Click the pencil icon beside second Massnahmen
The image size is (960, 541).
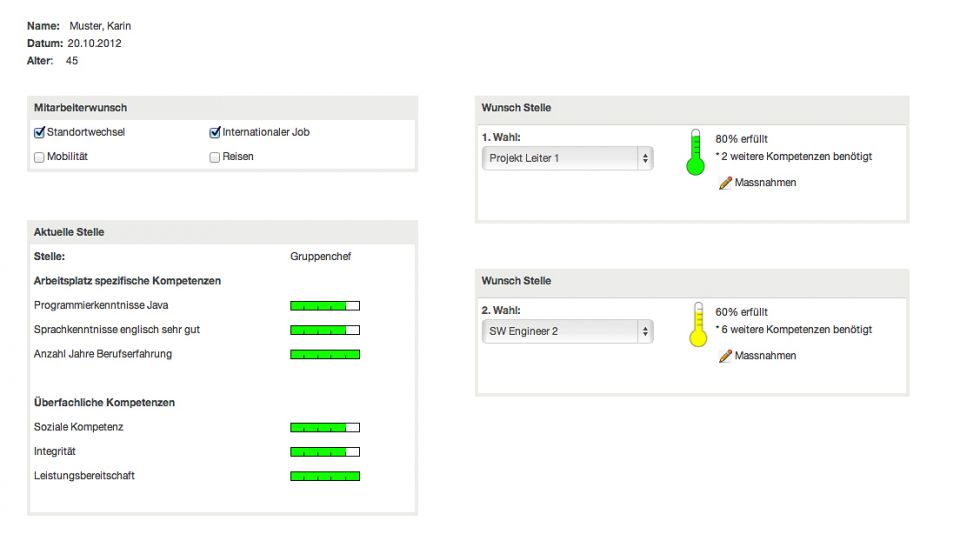(725, 356)
